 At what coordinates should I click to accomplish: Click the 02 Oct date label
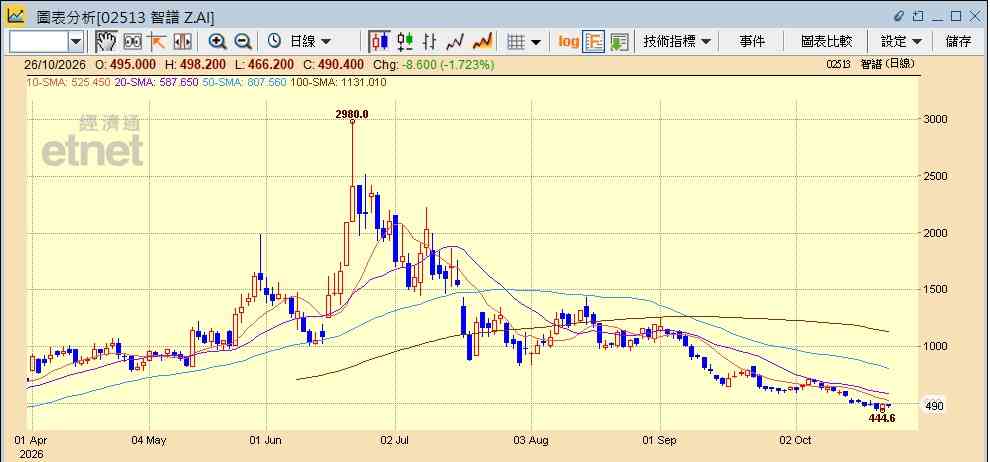(796, 441)
